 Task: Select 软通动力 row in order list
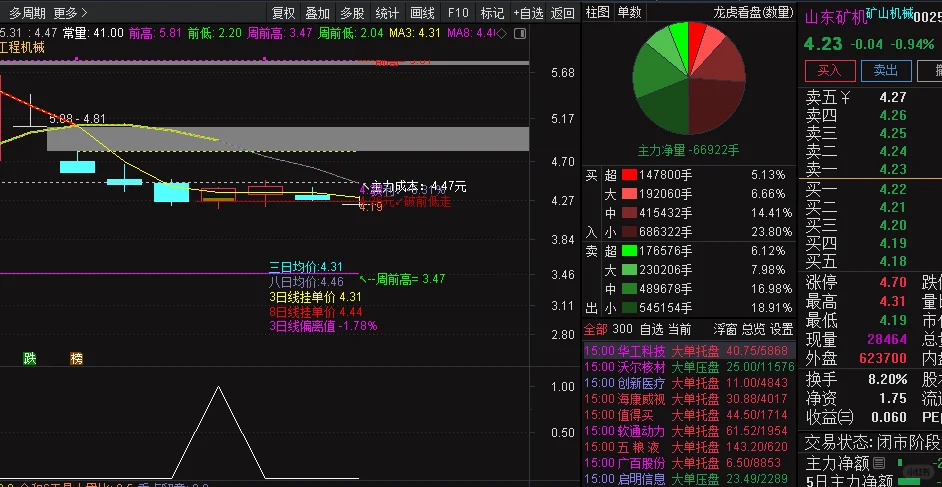tap(689, 431)
